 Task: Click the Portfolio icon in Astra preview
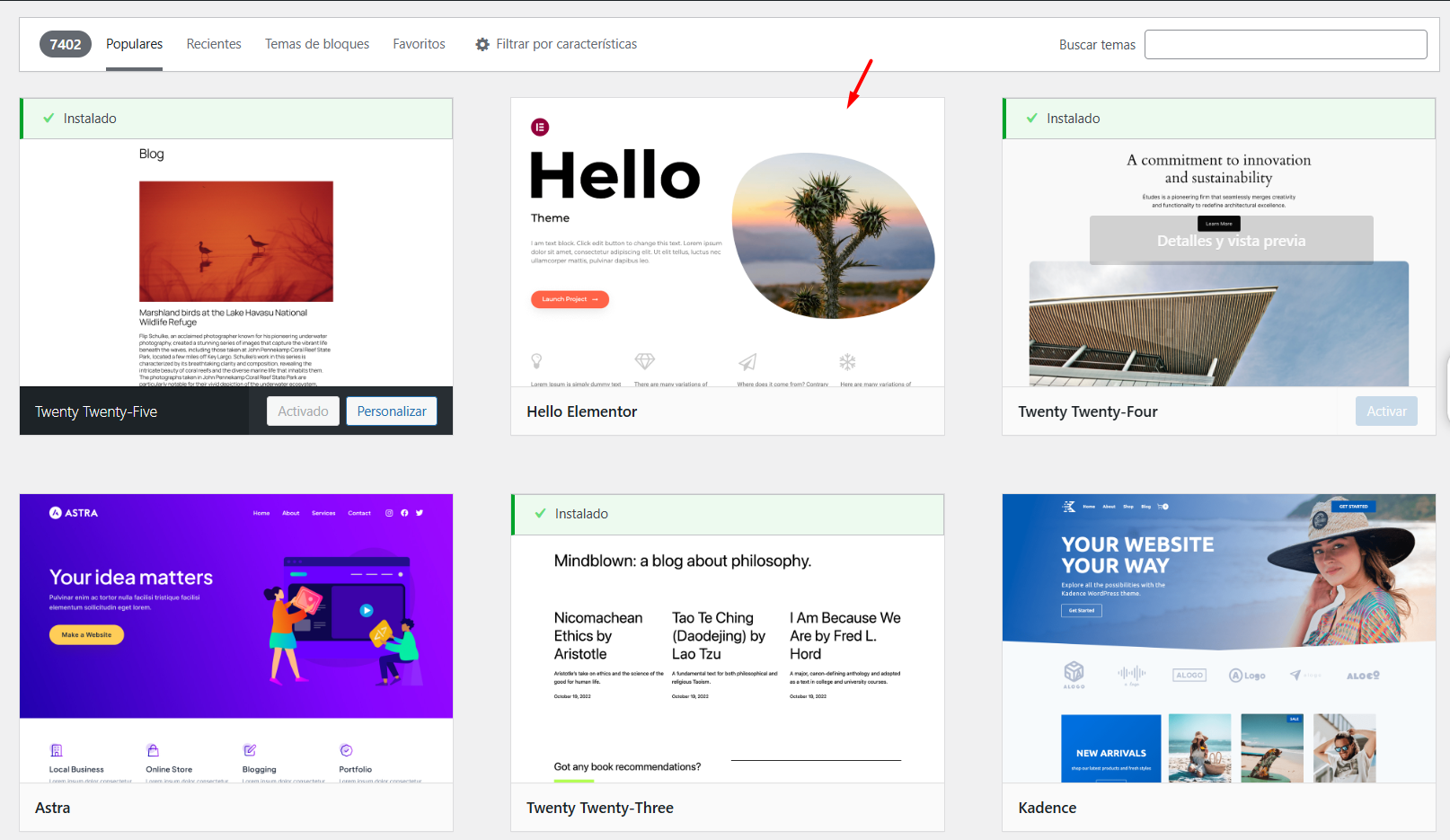pyautogui.click(x=346, y=750)
